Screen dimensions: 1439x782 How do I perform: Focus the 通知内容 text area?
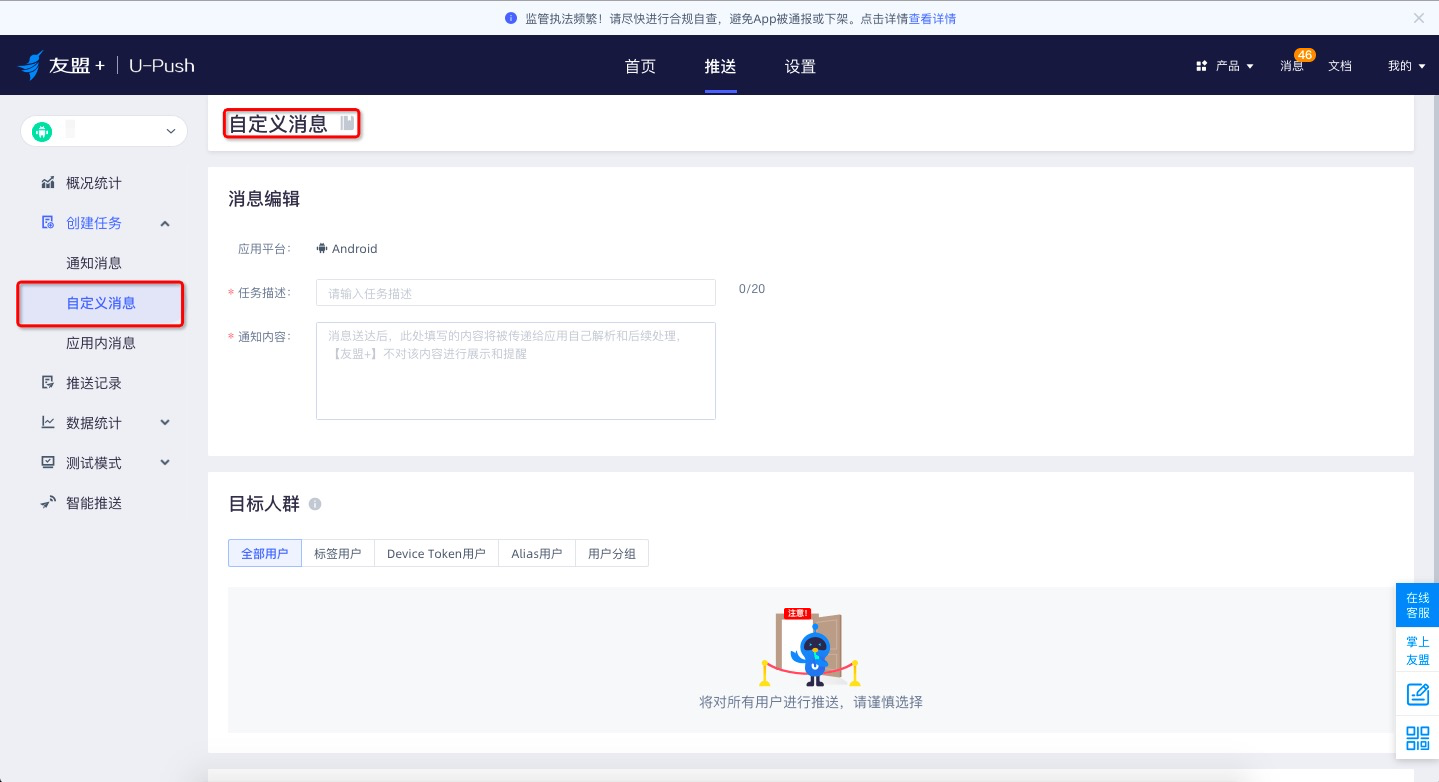[x=516, y=371]
